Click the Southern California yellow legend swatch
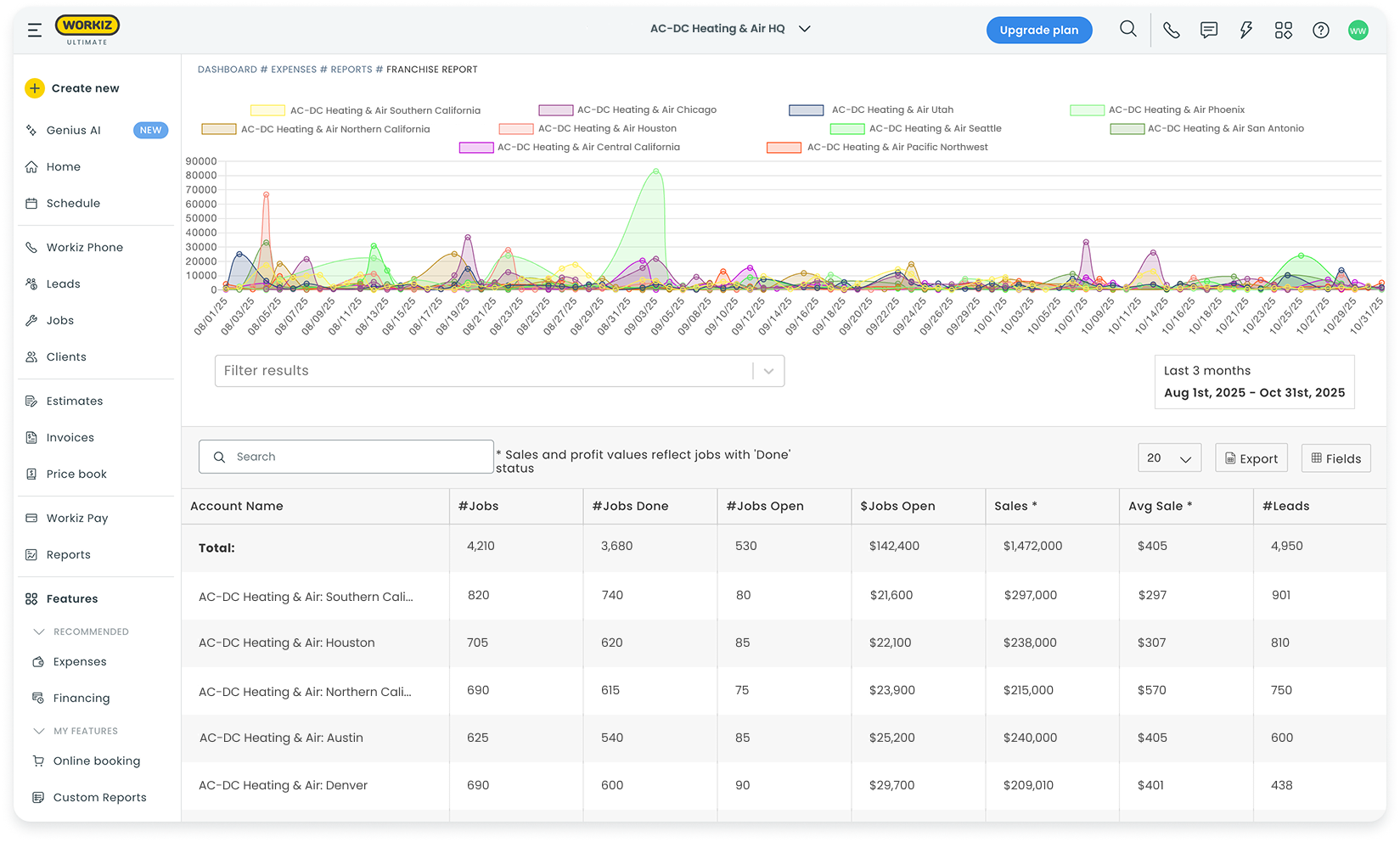Image resolution: width=1400 pixels, height=842 pixels. pyautogui.click(x=267, y=111)
